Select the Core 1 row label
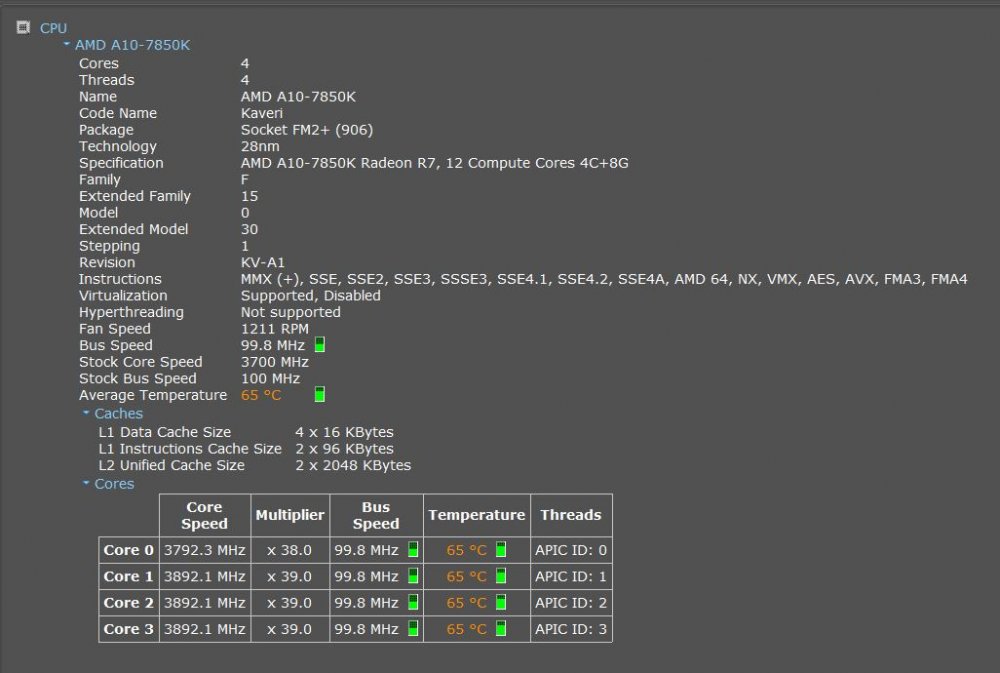This screenshot has width=1000, height=673. (x=129, y=576)
